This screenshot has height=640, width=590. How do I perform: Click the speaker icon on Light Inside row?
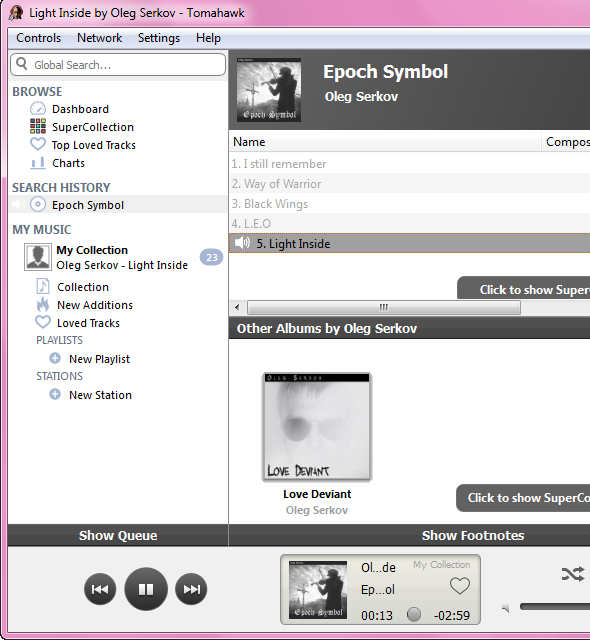coord(242,243)
